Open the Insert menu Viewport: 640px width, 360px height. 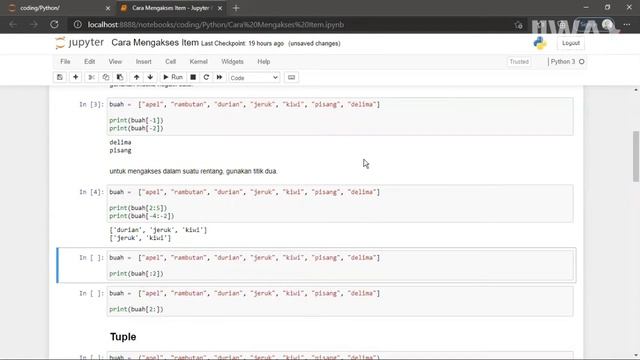[143, 62]
